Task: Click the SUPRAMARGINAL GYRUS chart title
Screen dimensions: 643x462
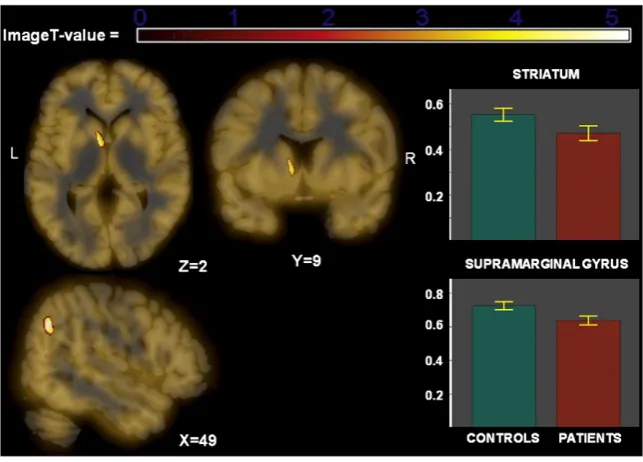Action: coord(546,264)
